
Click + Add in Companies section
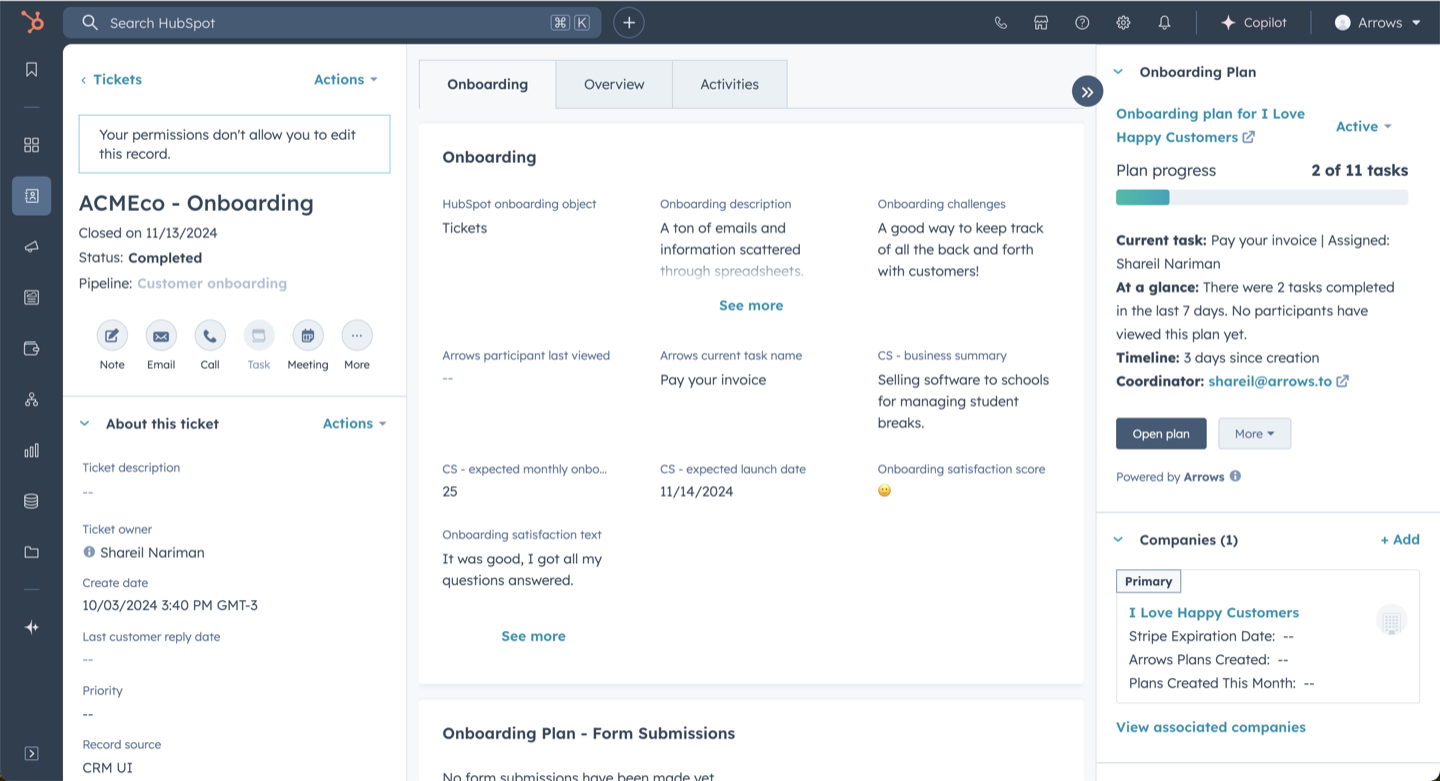click(1400, 539)
